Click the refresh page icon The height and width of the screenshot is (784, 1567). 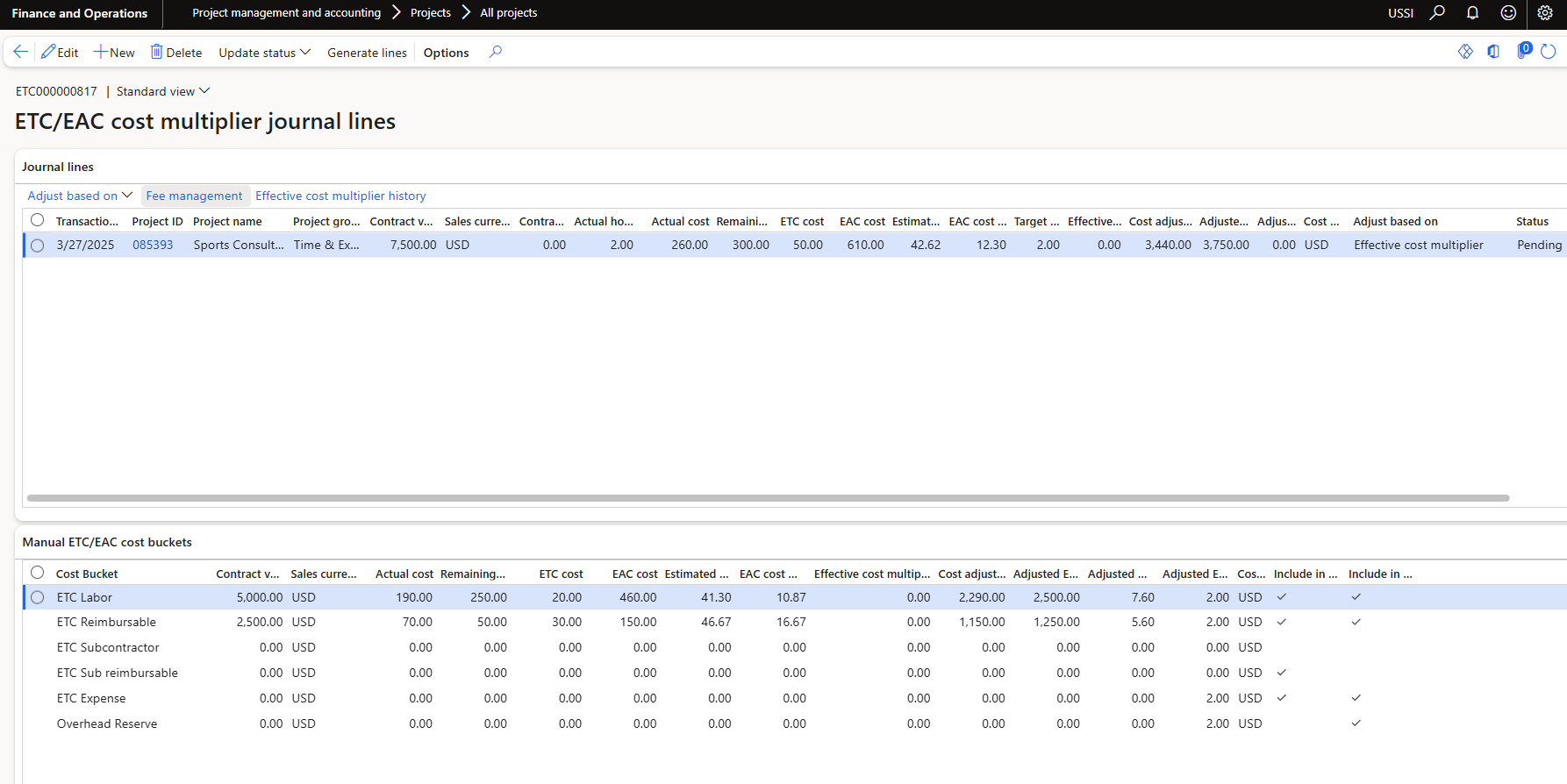tap(1549, 52)
